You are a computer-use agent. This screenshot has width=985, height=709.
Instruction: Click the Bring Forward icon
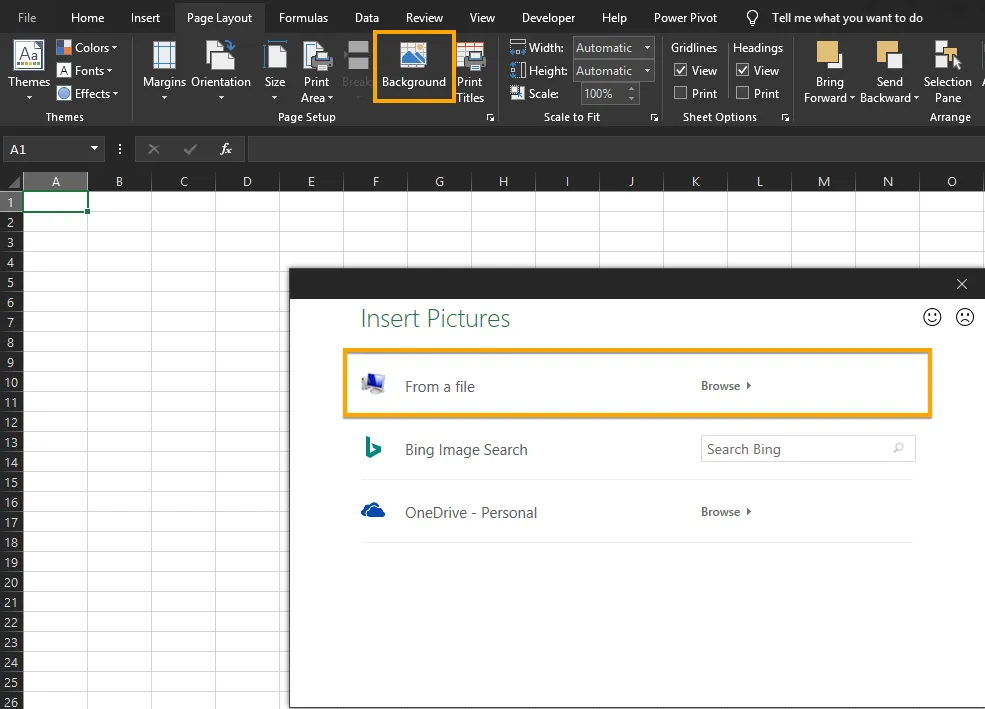[829, 55]
